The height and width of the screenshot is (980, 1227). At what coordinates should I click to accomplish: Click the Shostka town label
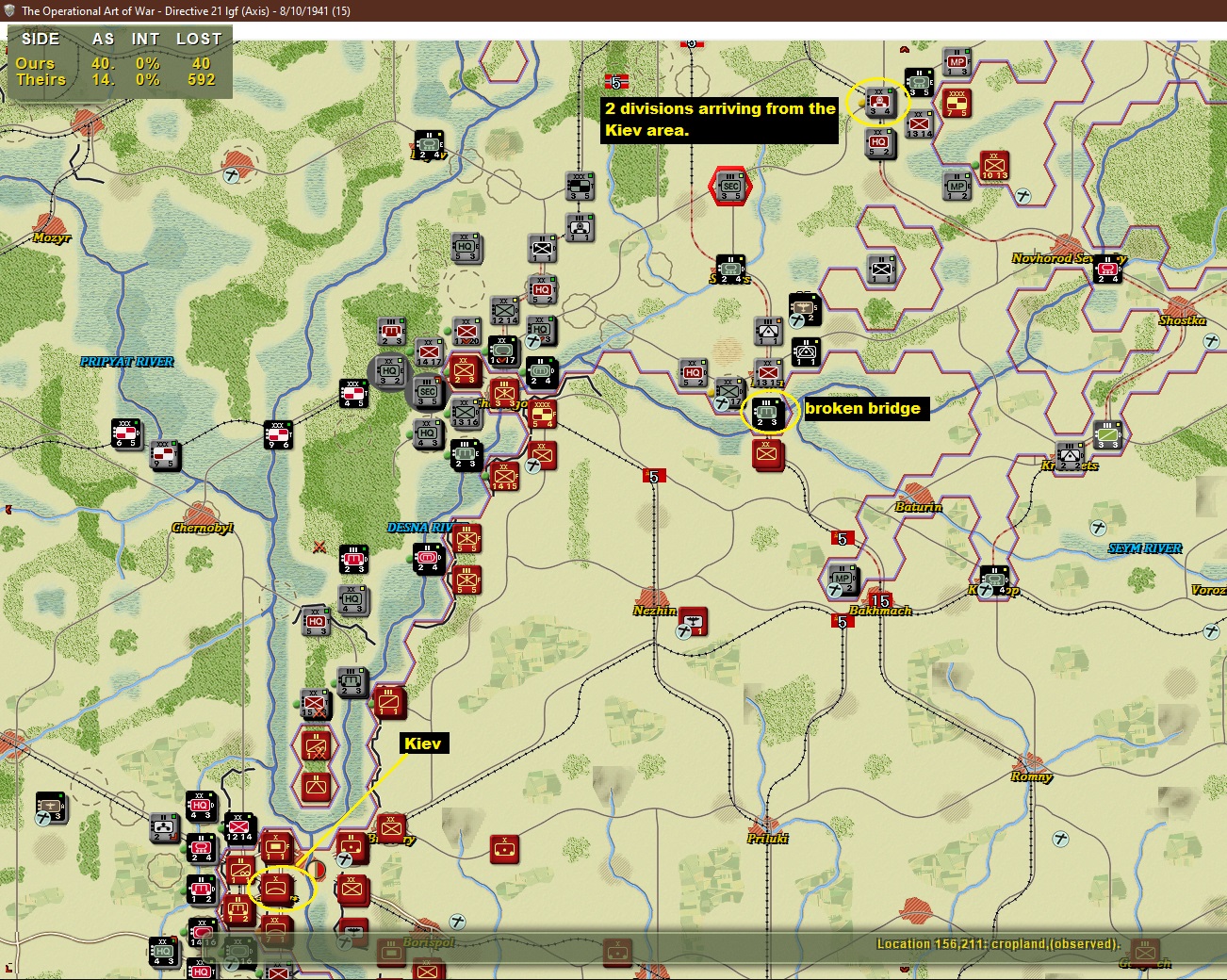(1183, 320)
